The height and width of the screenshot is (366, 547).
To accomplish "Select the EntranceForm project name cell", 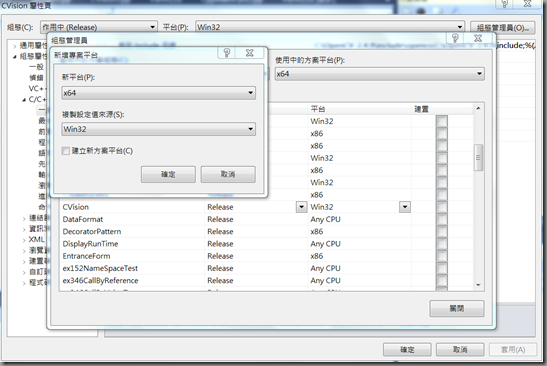I will point(132,256).
